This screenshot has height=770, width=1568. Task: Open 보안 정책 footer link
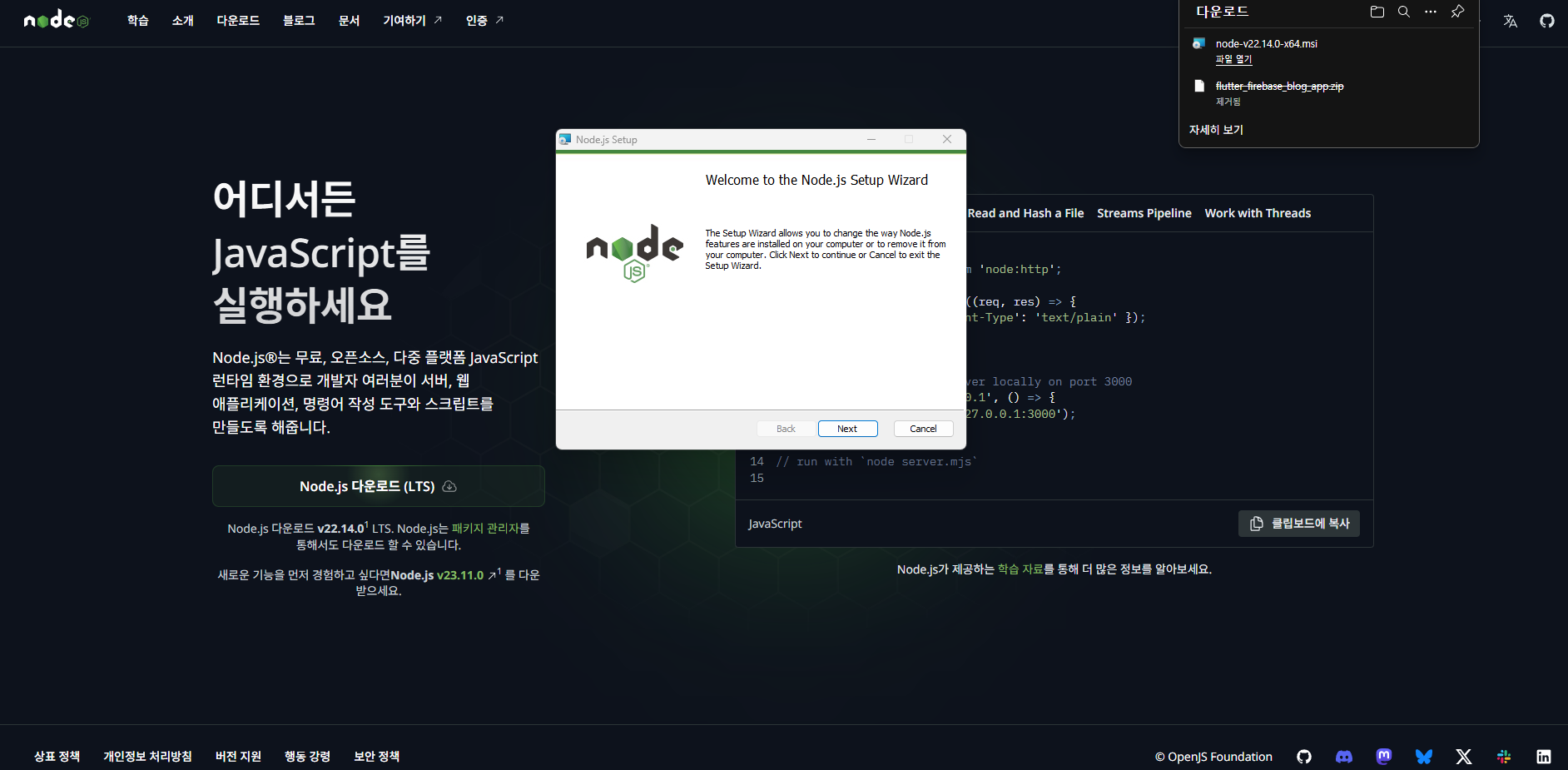tap(376, 757)
